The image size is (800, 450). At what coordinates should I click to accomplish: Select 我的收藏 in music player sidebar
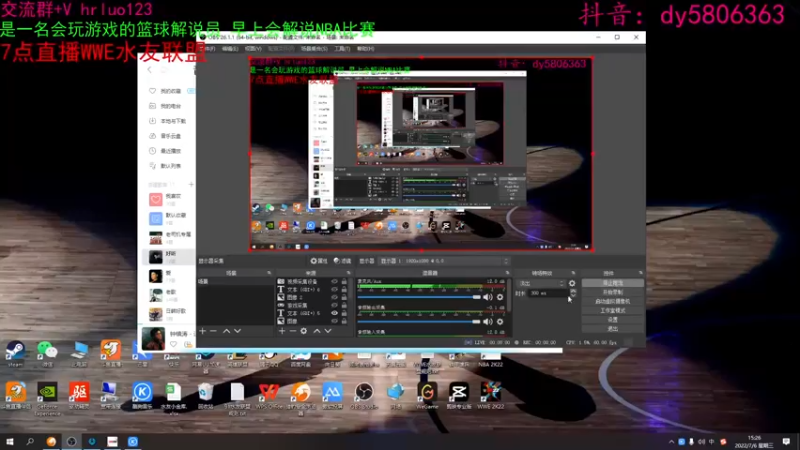tap(170, 91)
